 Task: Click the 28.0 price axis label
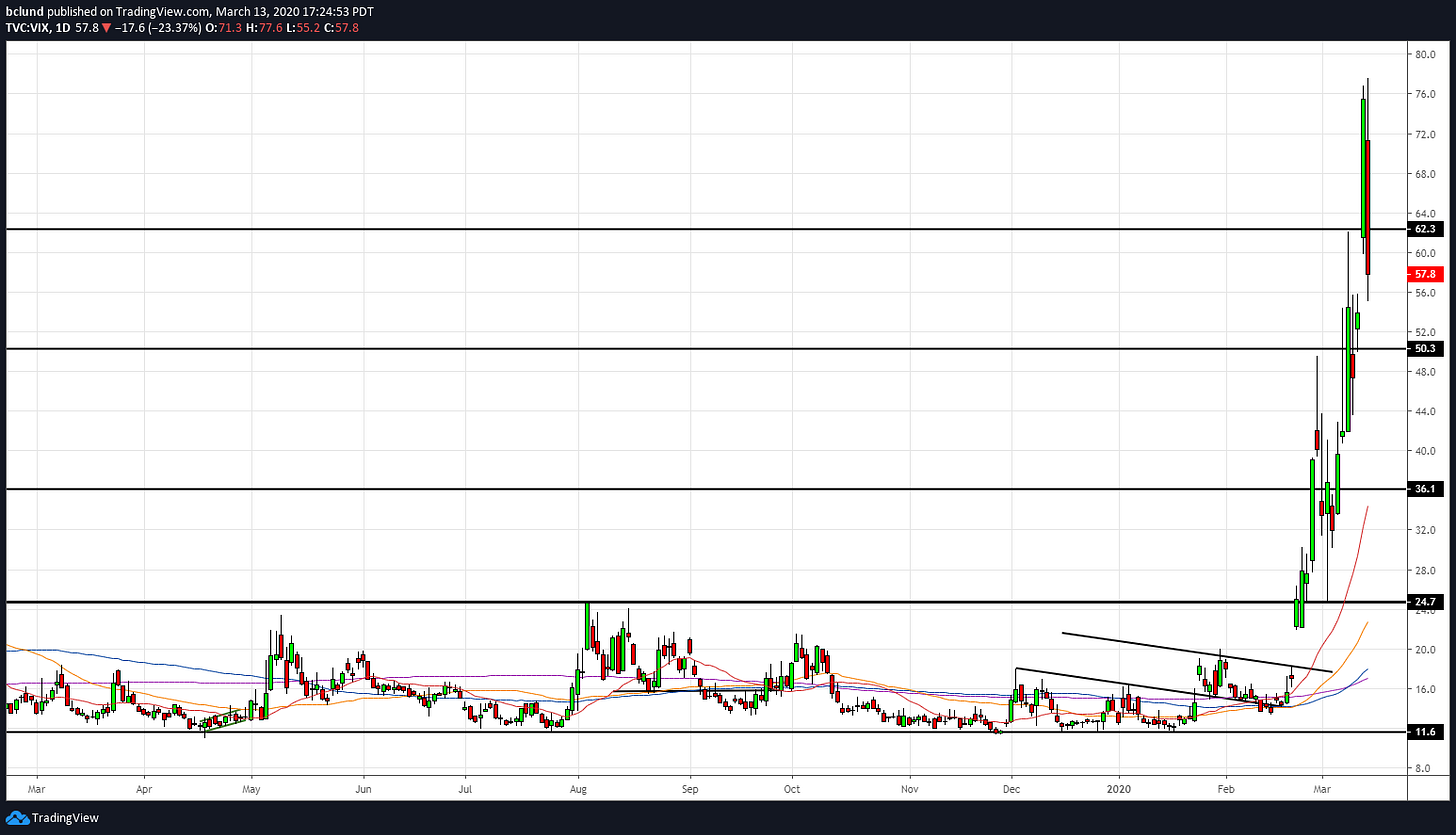tap(1426, 570)
